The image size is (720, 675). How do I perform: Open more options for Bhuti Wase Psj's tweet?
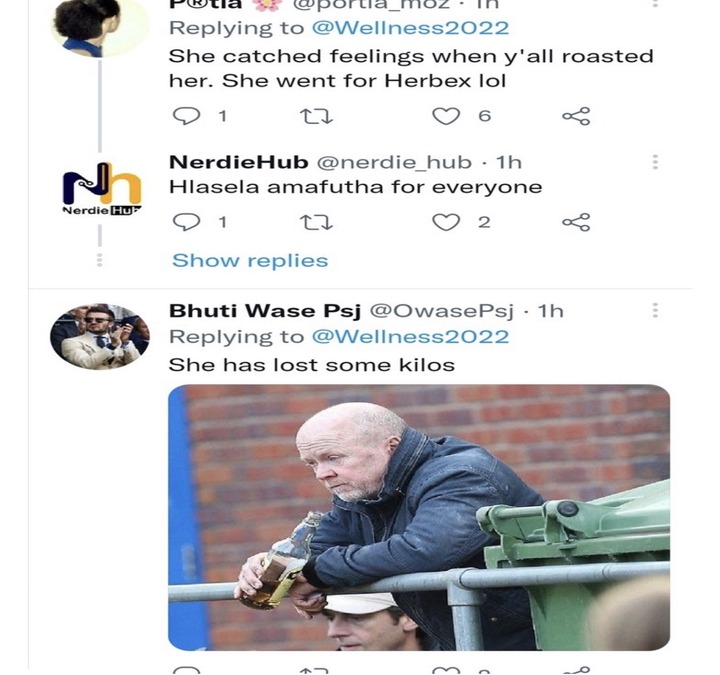coord(655,311)
